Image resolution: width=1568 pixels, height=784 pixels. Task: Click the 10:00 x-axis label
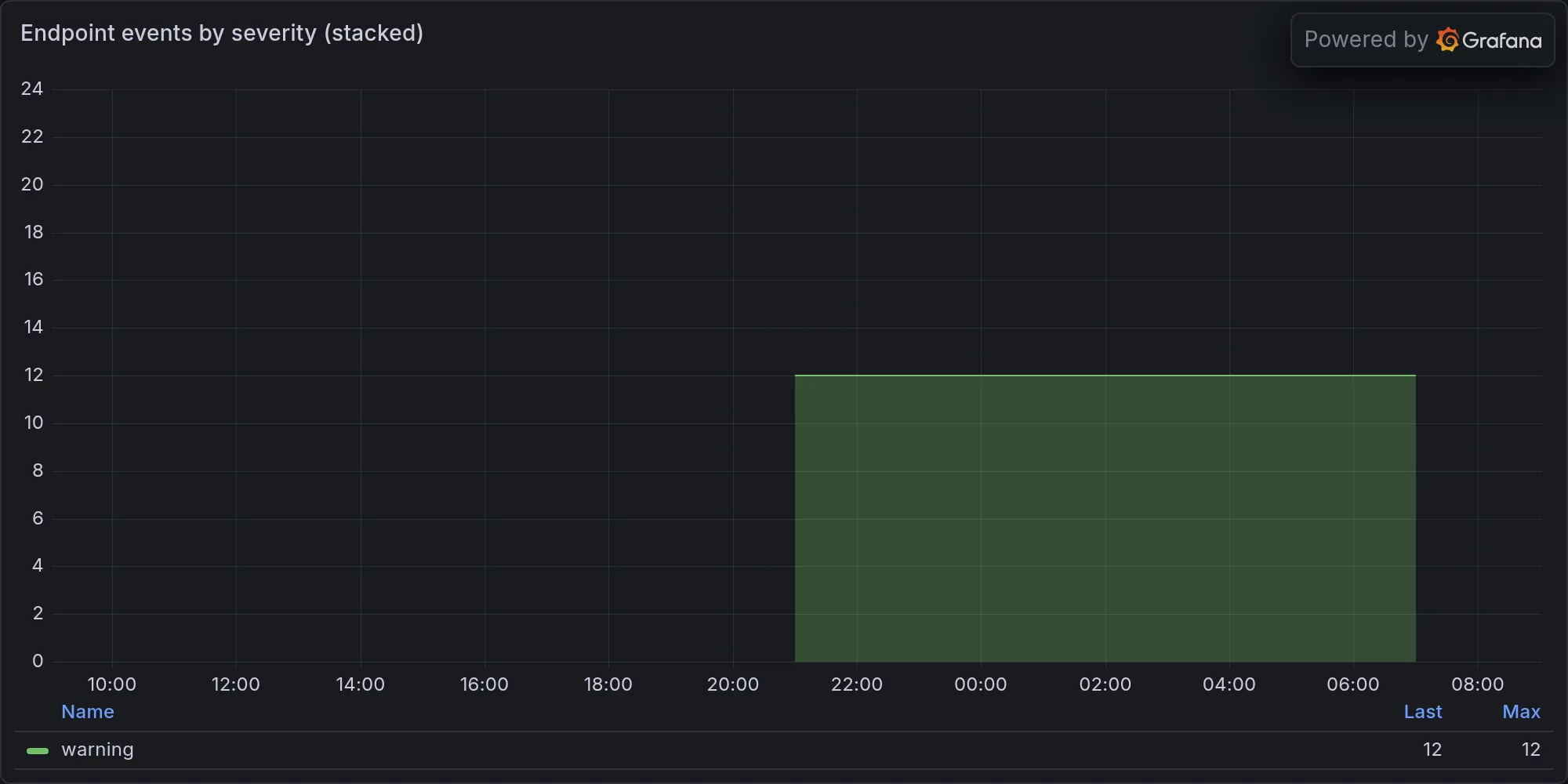(112, 684)
